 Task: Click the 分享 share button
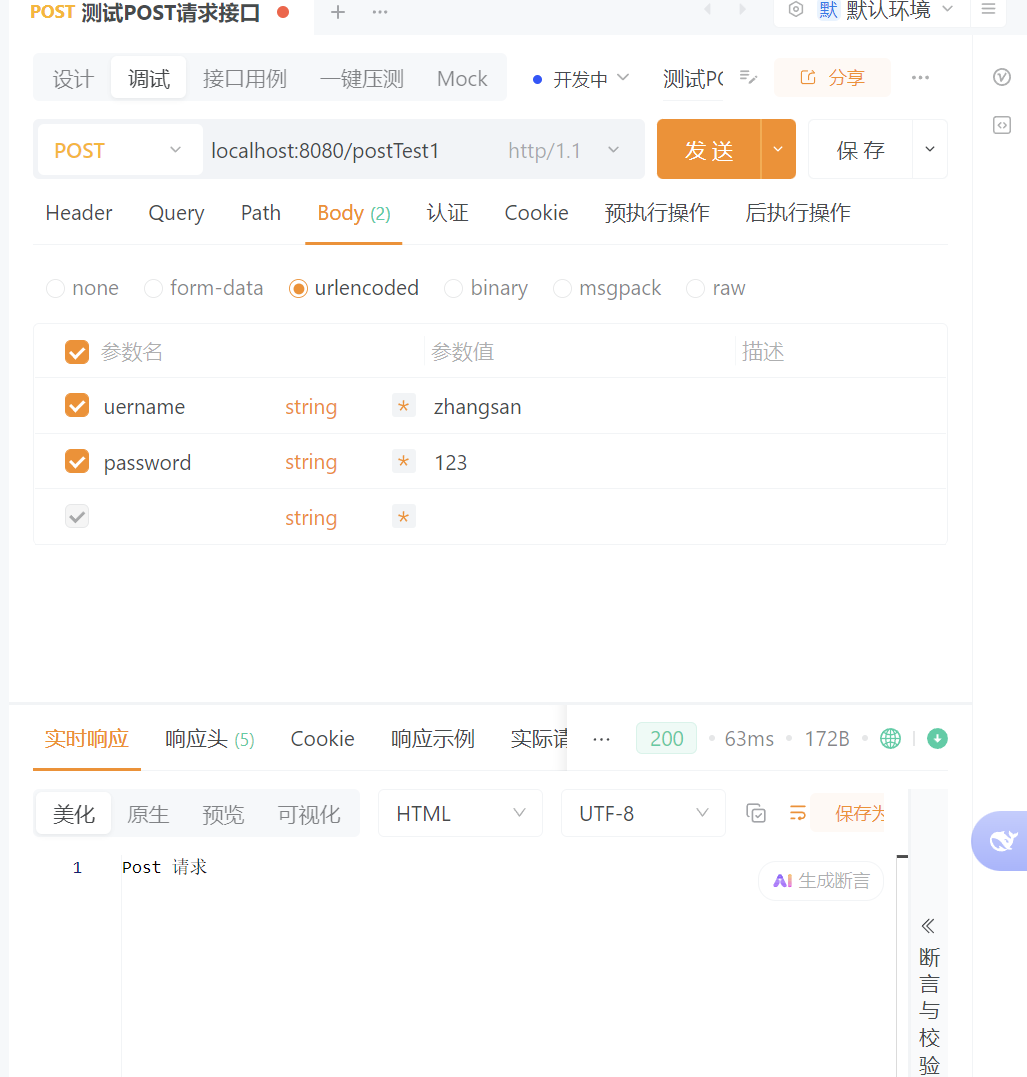[x=832, y=78]
